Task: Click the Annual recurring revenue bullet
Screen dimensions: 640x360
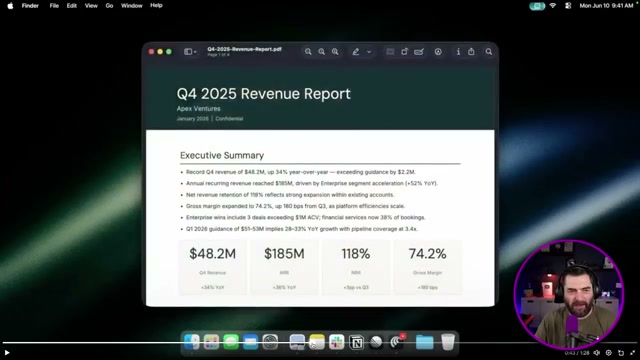Action: click(311, 183)
